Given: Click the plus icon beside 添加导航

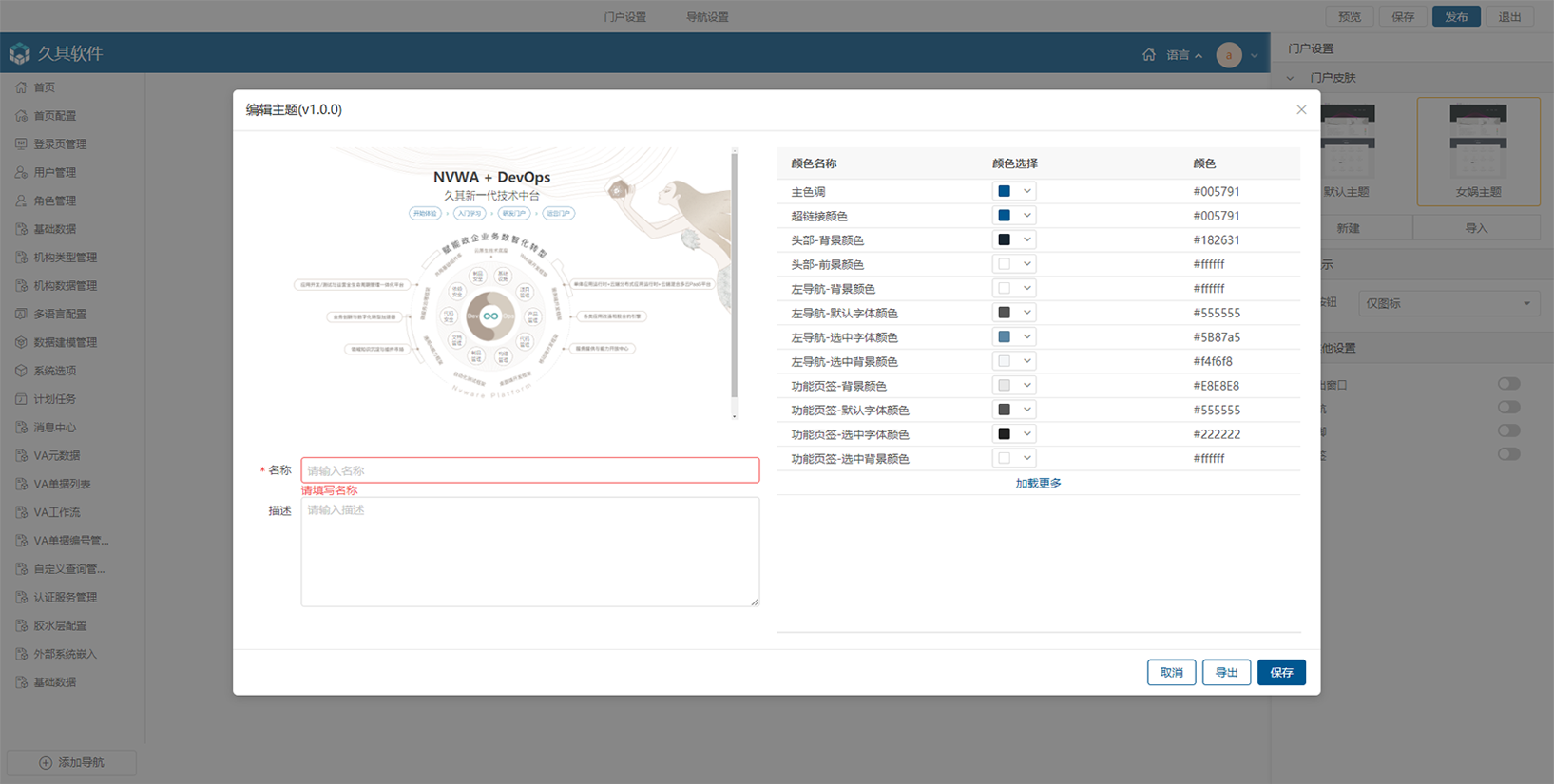Looking at the screenshot, I should 46,762.
